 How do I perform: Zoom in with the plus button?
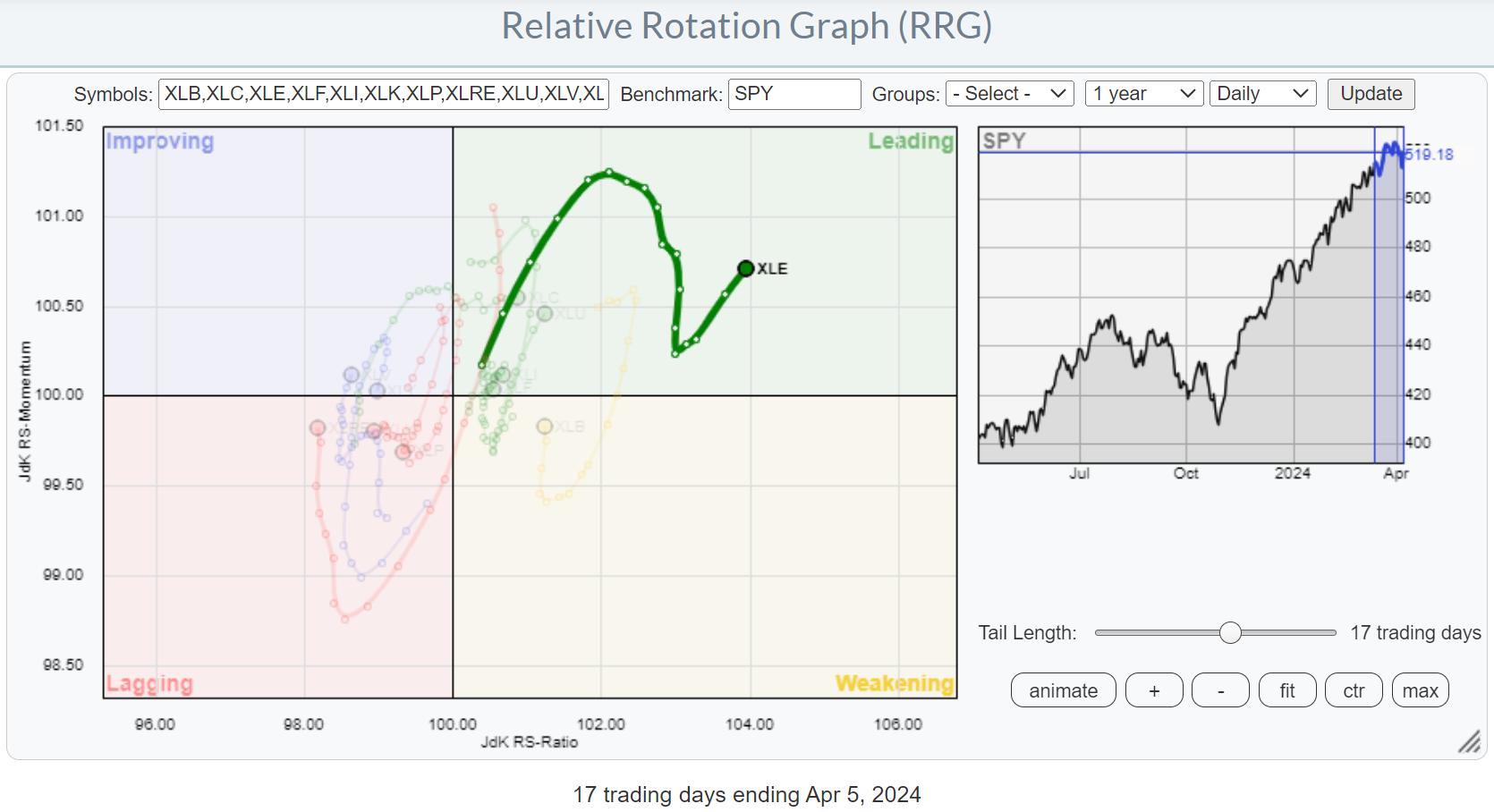pos(1154,690)
